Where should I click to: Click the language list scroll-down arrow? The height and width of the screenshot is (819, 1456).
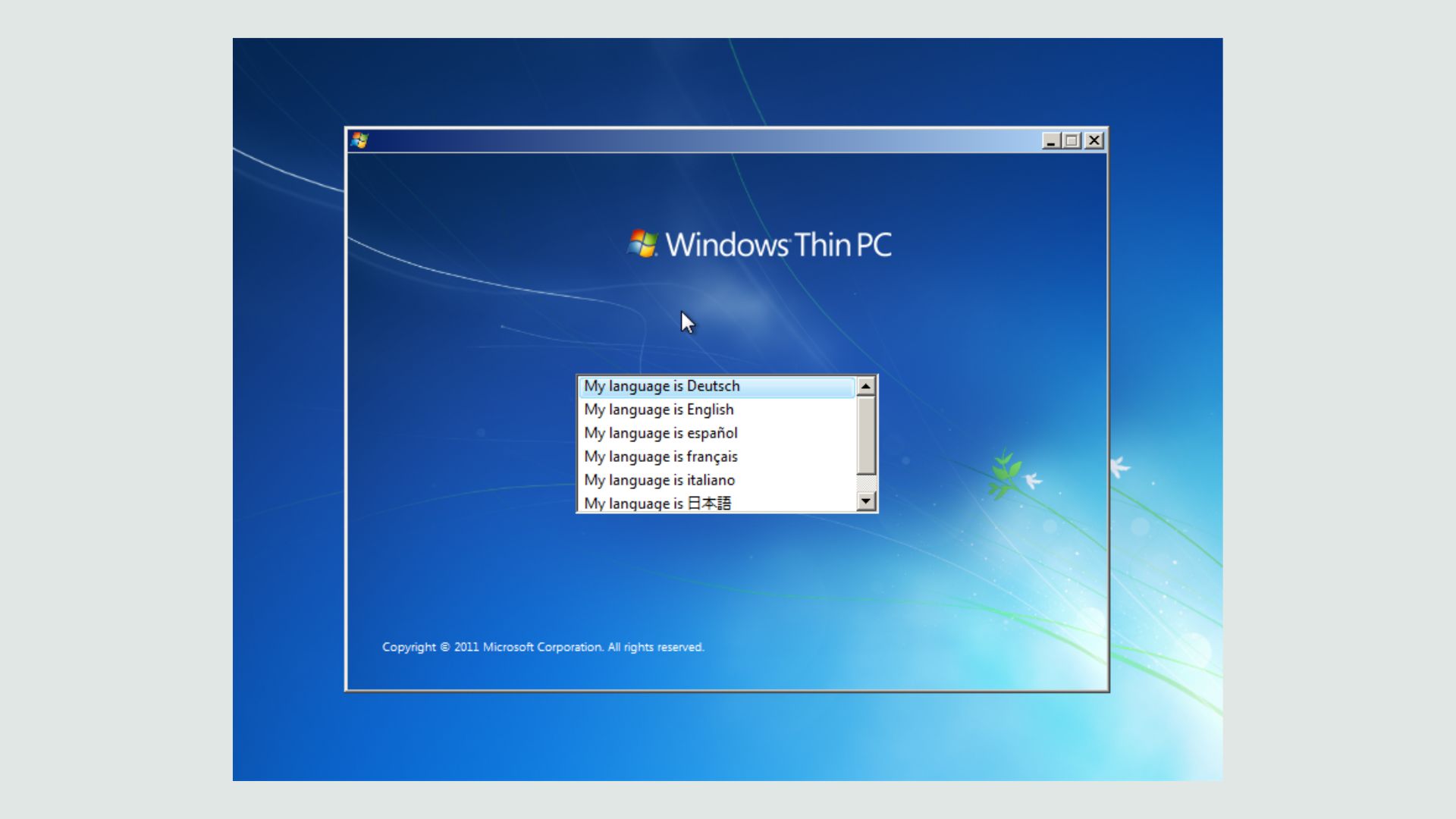(x=866, y=500)
